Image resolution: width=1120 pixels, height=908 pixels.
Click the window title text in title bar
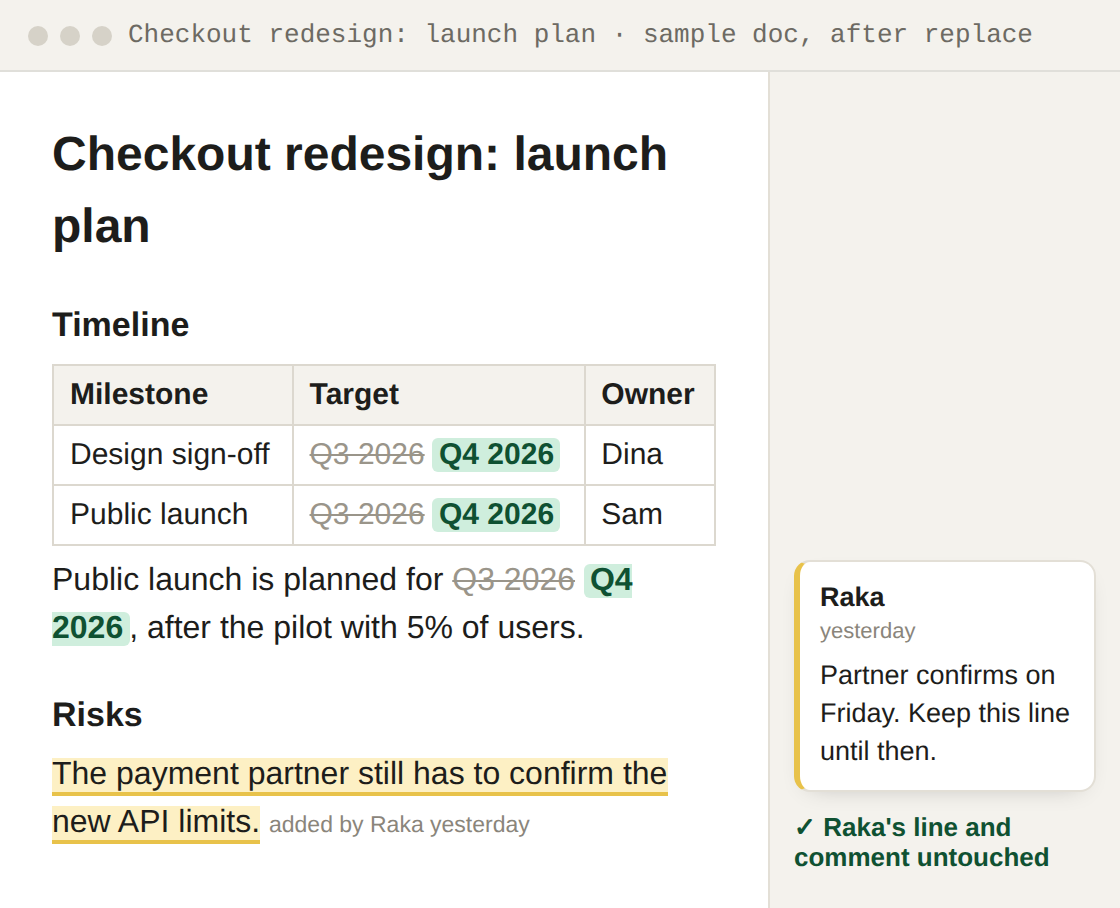point(580,34)
